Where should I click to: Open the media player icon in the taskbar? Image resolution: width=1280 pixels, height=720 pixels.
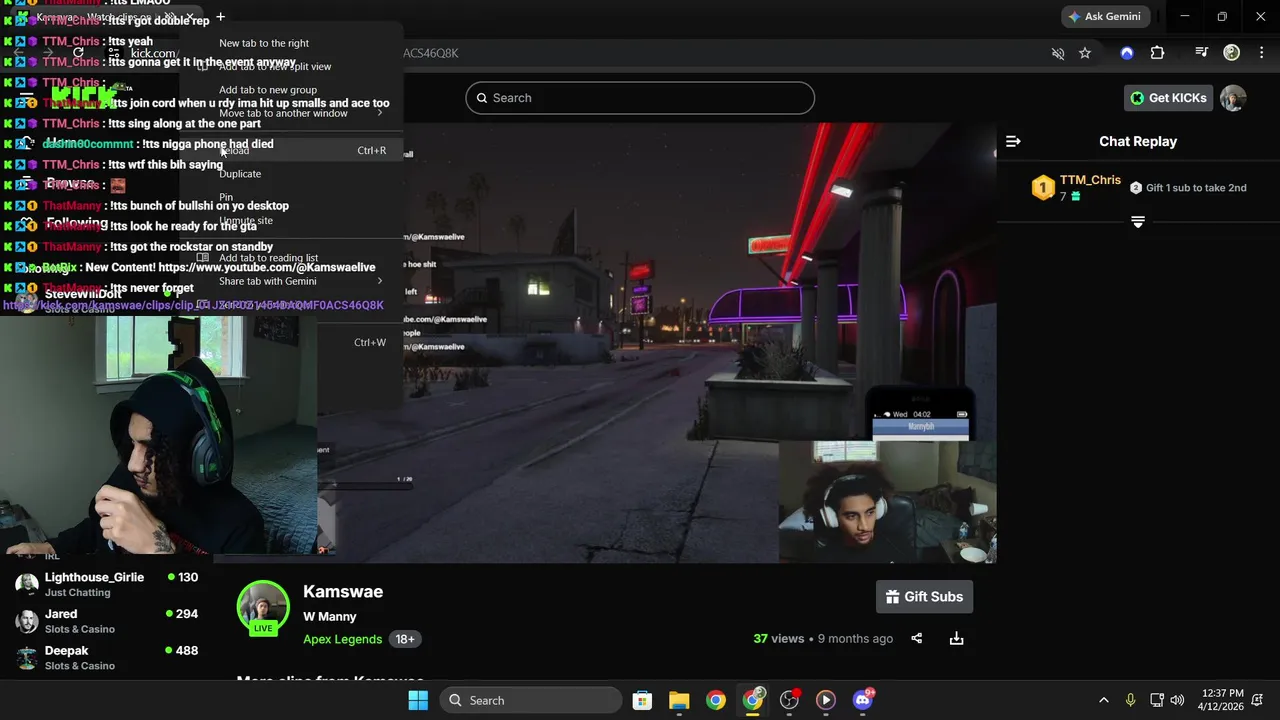coord(826,700)
